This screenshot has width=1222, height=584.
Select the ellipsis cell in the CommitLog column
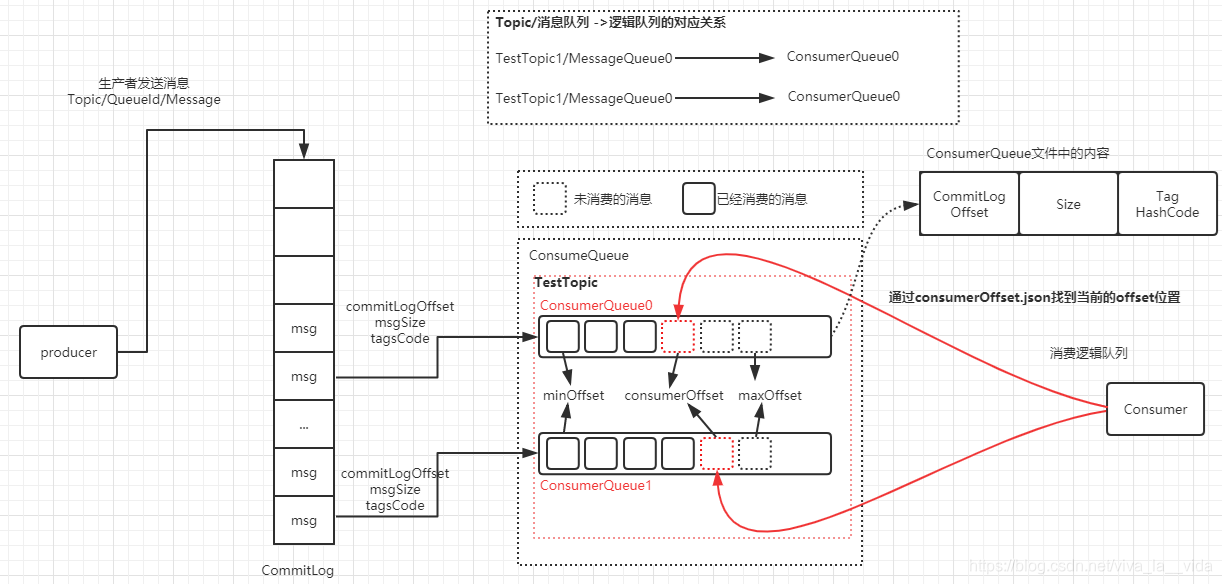pyautogui.click(x=304, y=425)
